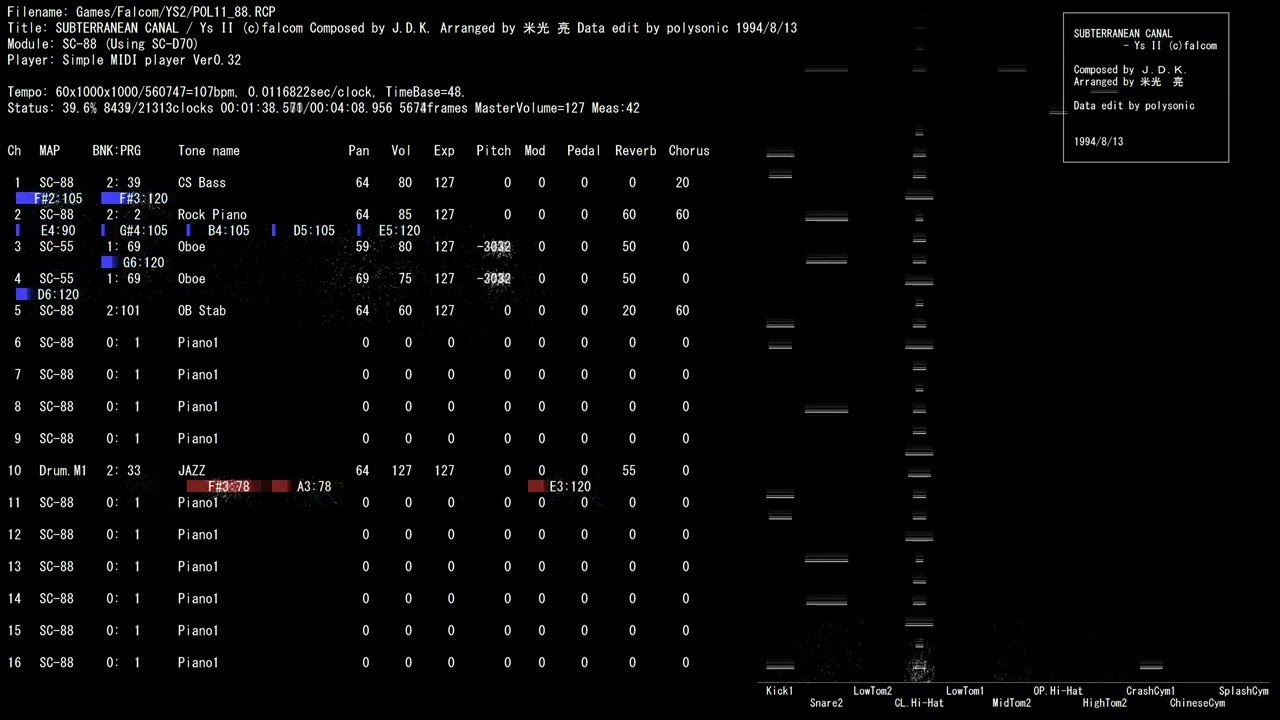Image resolution: width=1280 pixels, height=720 pixels.
Task: Select the 'JAZZ' drum kit name on channel 10
Action: (192, 470)
